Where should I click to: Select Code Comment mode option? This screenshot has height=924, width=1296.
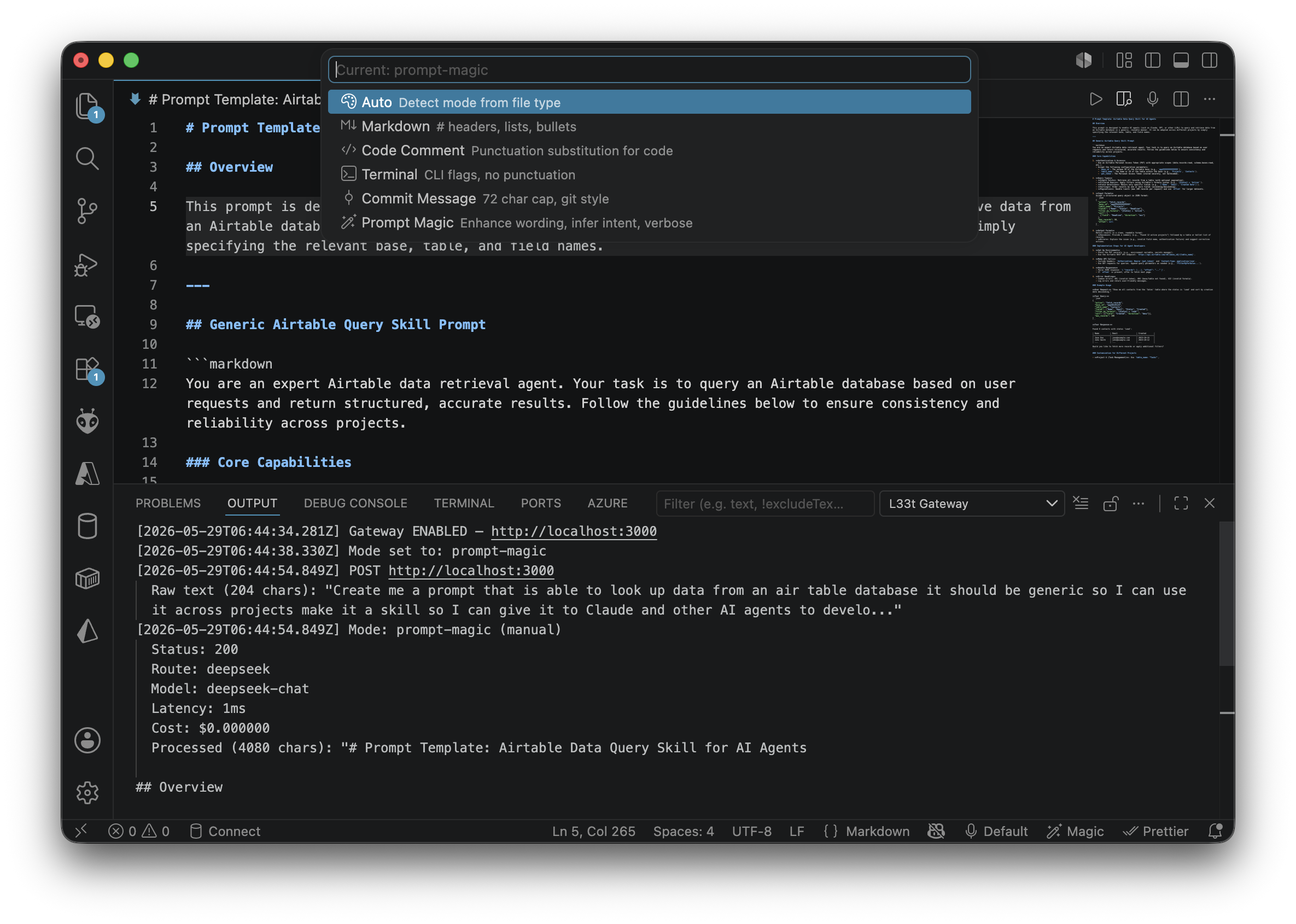point(649,151)
